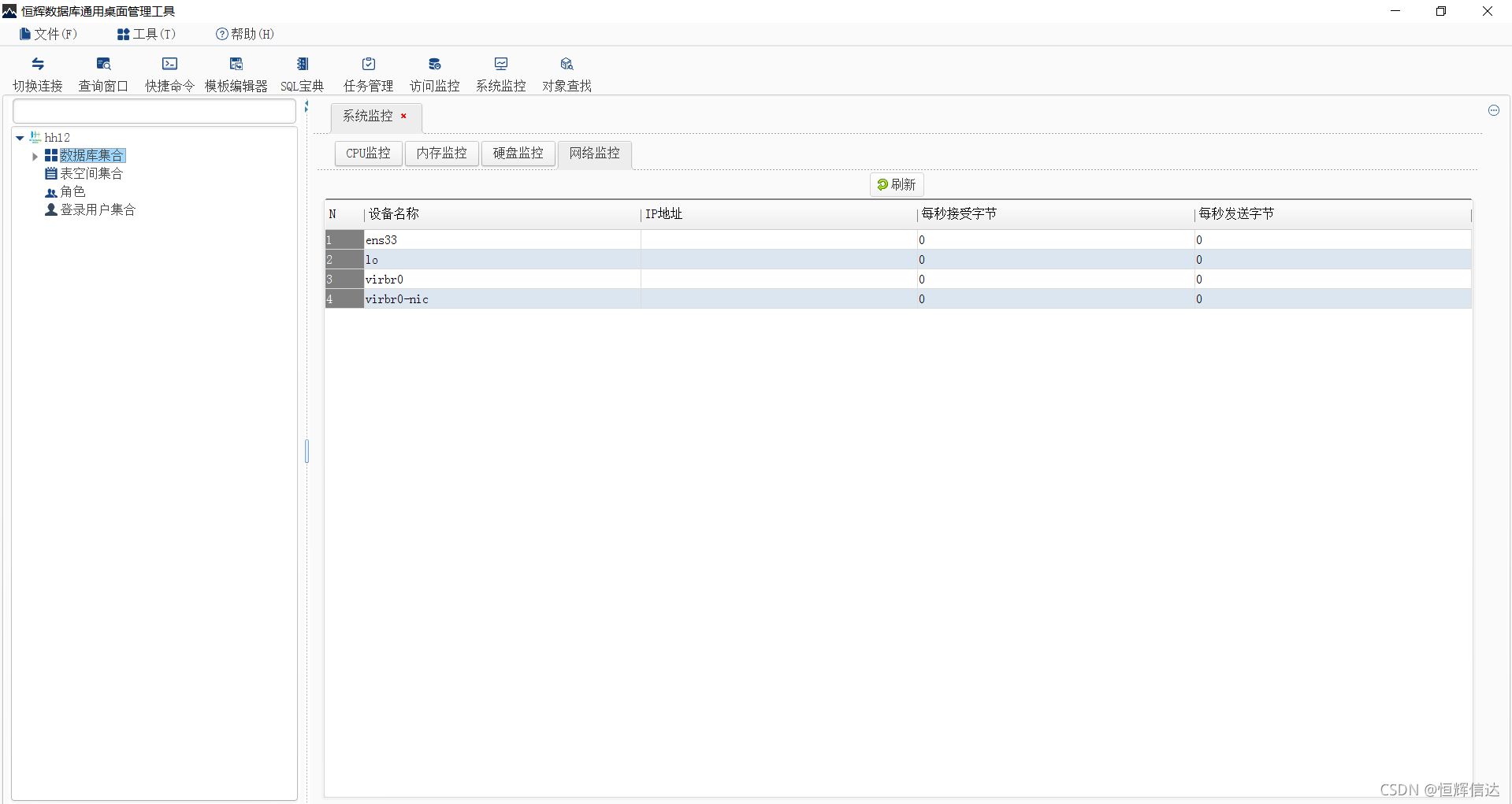Click row number 3 header
The image size is (1512, 804).
[x=344, y=280]
